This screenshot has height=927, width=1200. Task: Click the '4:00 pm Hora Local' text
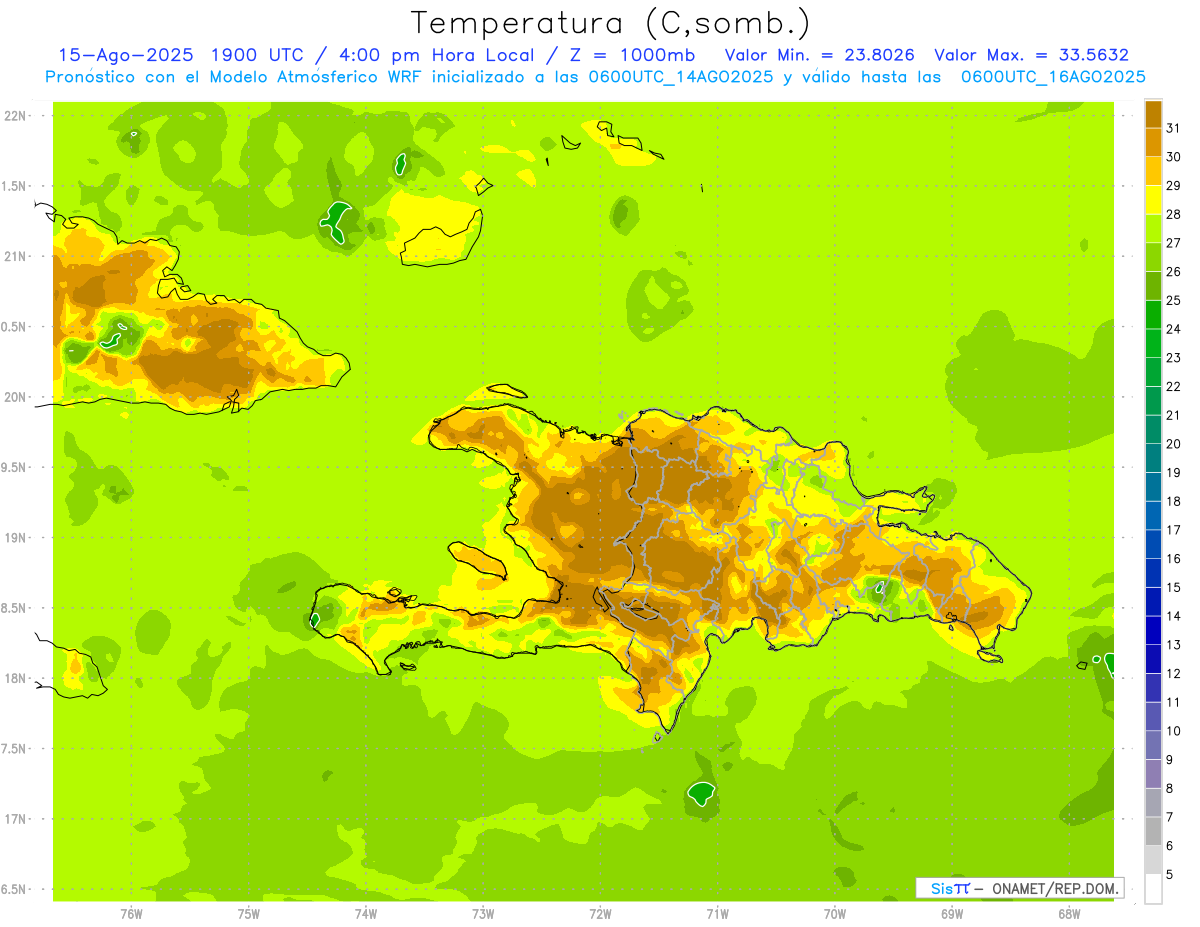tap(439, 55)
